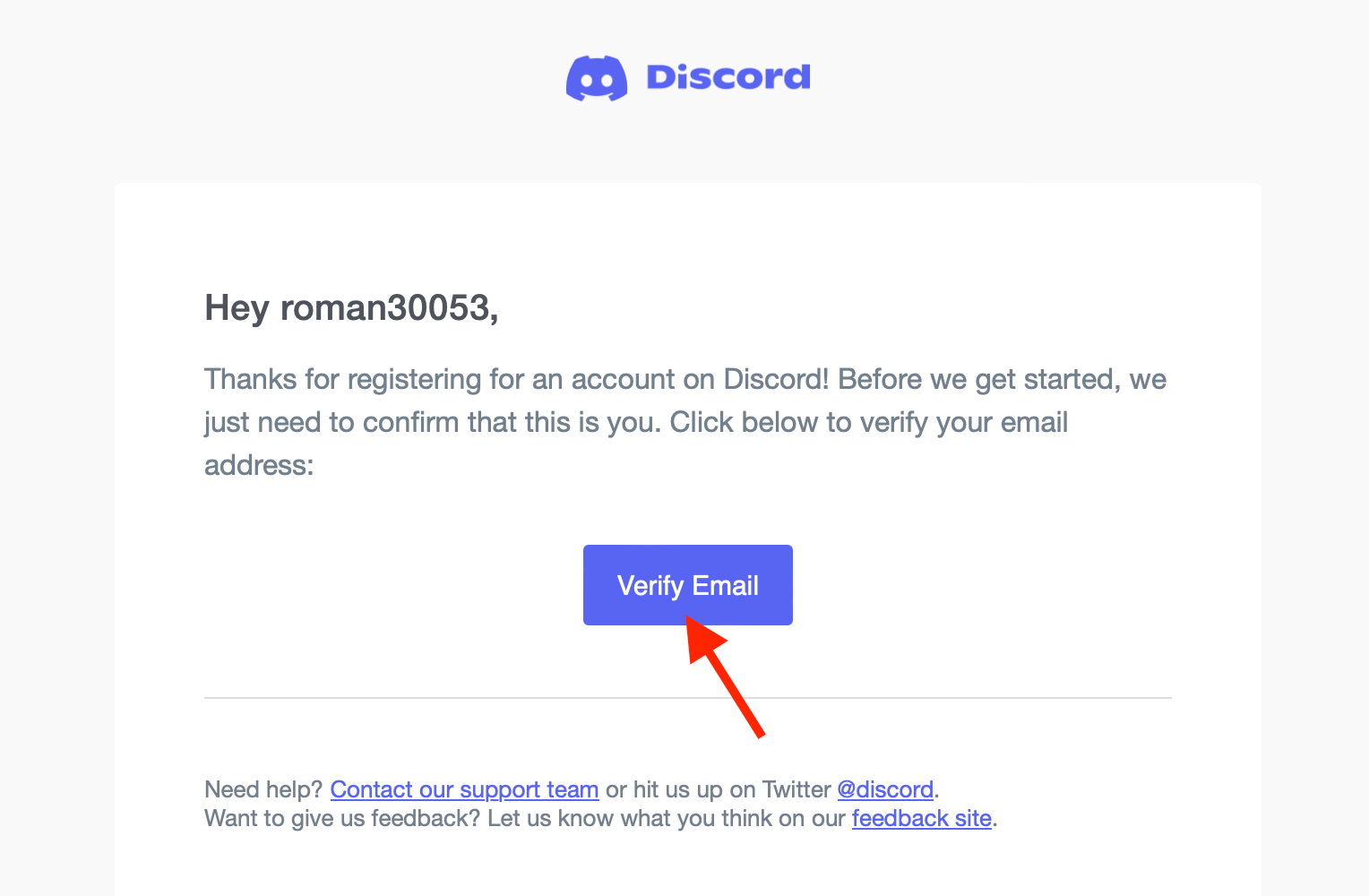Open the feedback site link
This screenshot has width=1369, height=896.
click(x=921, y=818)
